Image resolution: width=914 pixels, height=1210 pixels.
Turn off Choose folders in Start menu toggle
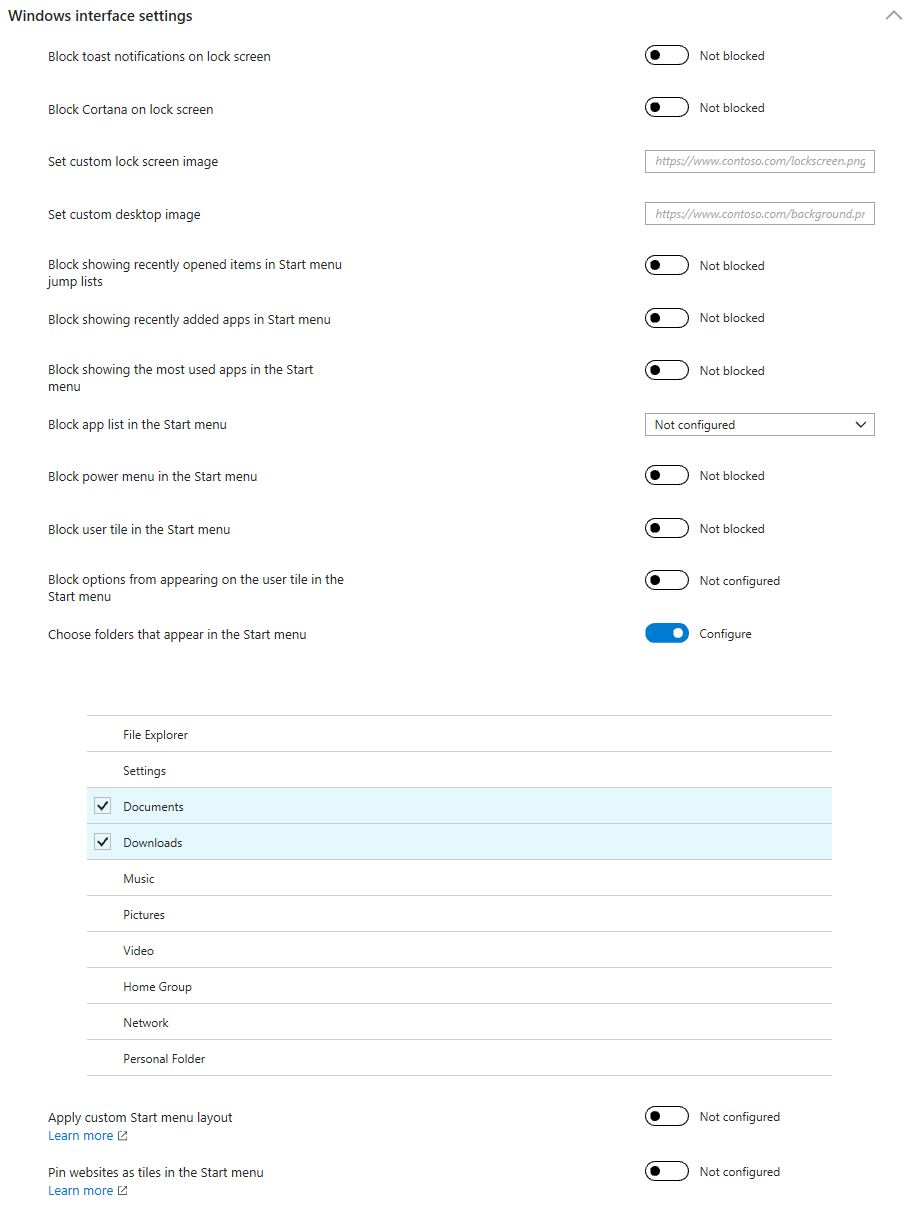click(667, 634)
